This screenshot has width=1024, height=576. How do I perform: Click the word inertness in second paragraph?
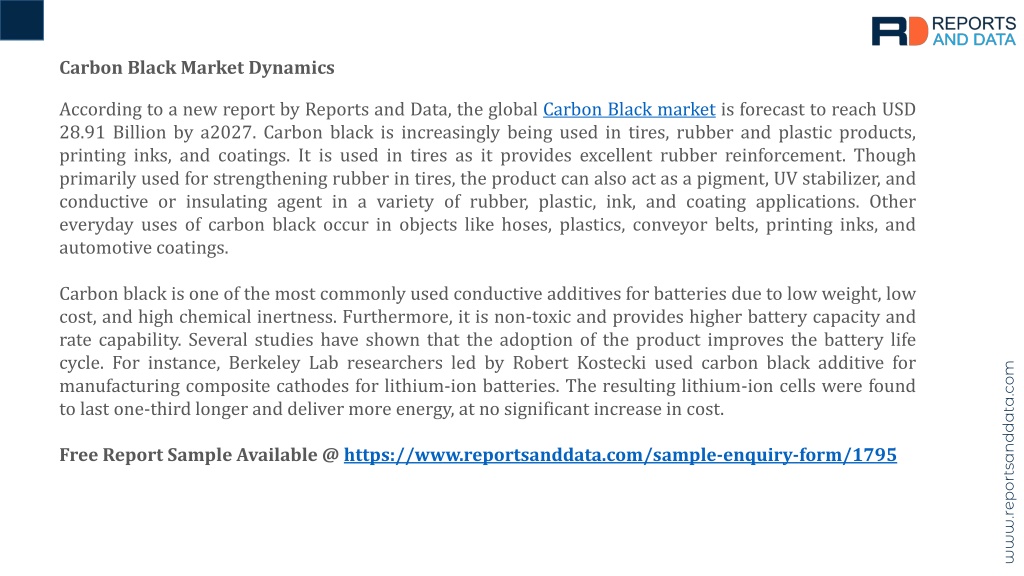pyautogui.click(x=296, y=317)
